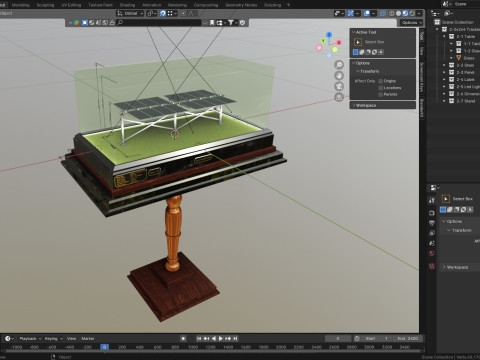The height and width of the screenshot is (360, 480).
Task: Select rendered viewport shading
Action: pos(412,13)
